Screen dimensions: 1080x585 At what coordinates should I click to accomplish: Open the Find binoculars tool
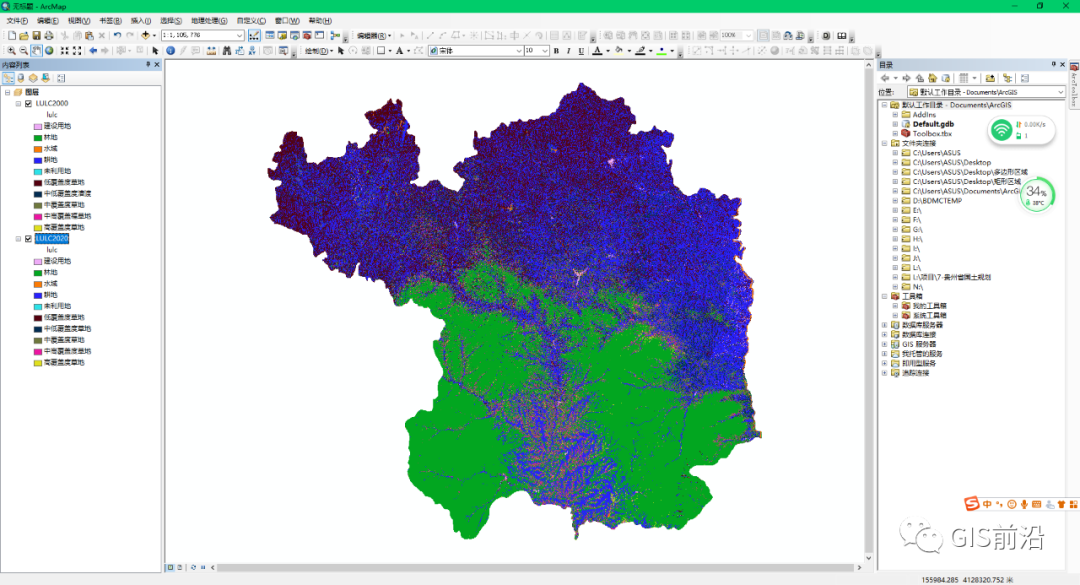click(x=227, y=50)
